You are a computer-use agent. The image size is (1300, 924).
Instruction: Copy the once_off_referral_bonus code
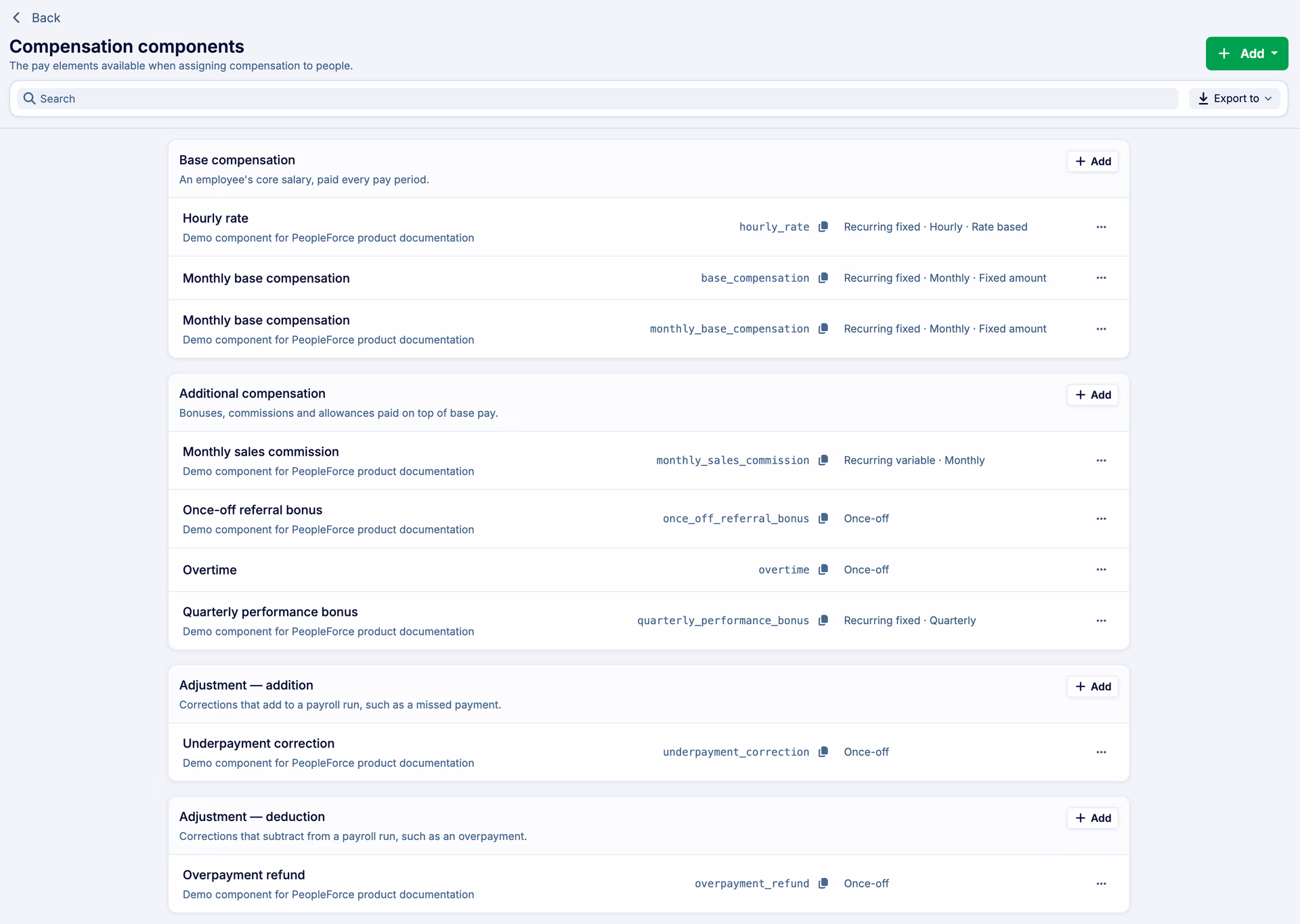(x=823, y=519)
